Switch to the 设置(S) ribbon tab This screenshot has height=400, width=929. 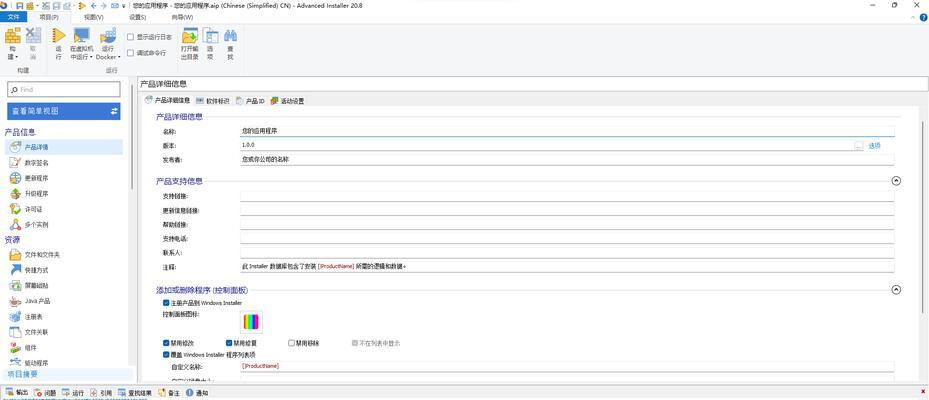pos(137,17)
